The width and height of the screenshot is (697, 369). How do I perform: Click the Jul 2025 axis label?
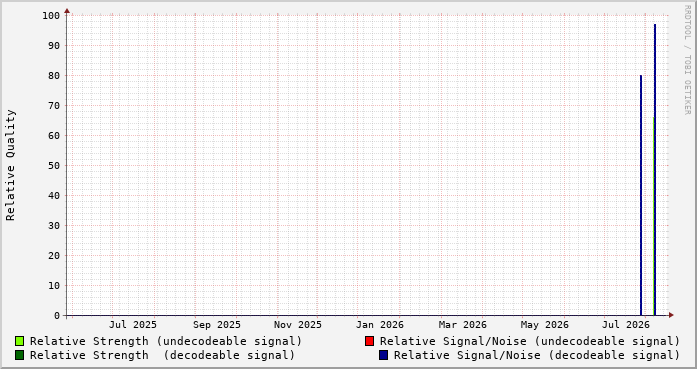133,325
